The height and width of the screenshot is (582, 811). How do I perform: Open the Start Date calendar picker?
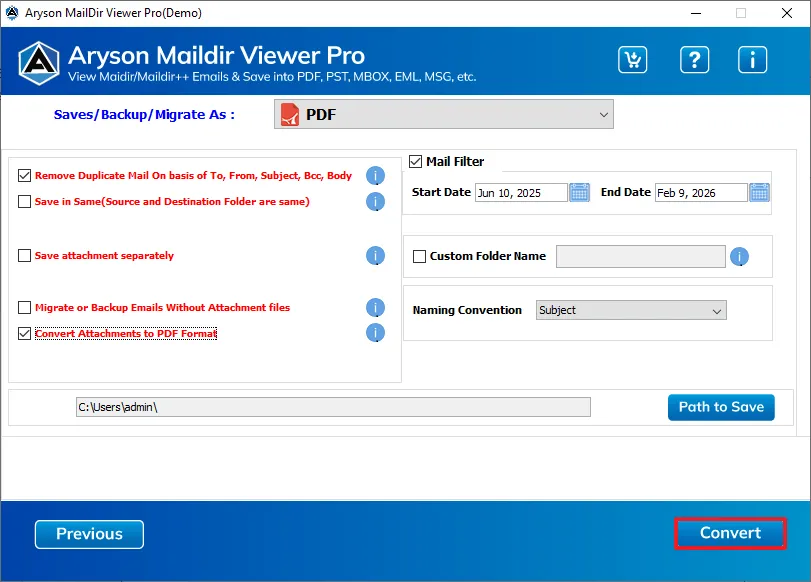point(579,192)
